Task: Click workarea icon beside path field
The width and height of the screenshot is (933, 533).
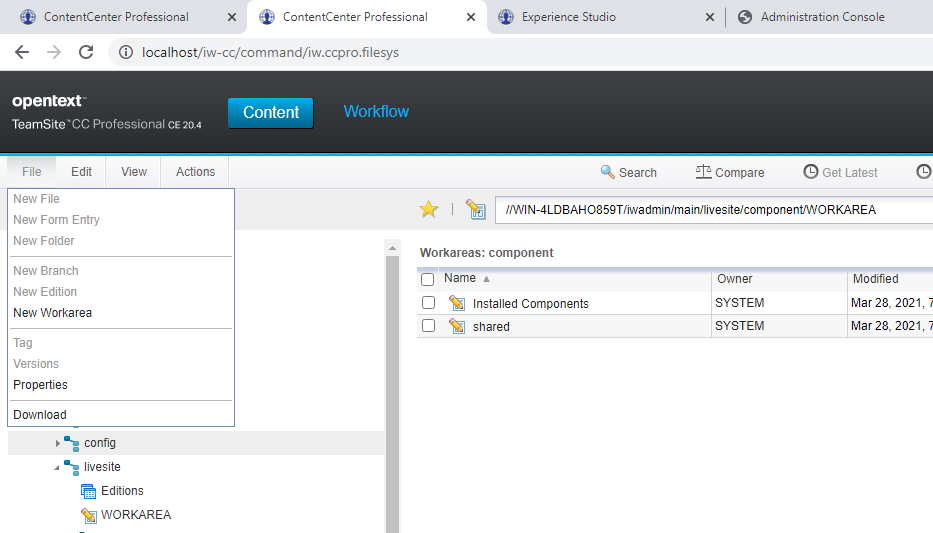Action: click(x=476, y=209)
